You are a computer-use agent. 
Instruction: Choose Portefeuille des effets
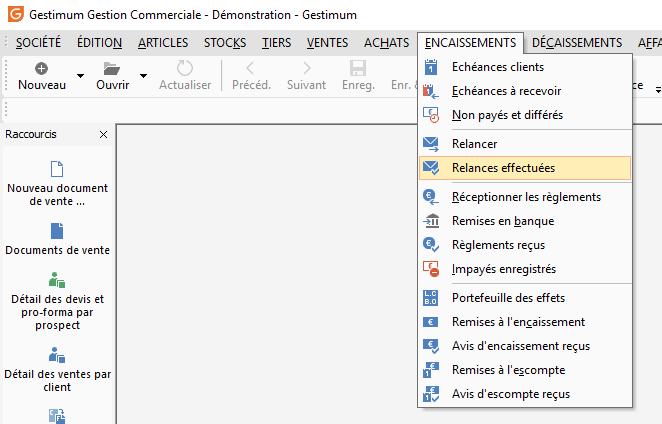click(x=525, y=298)
